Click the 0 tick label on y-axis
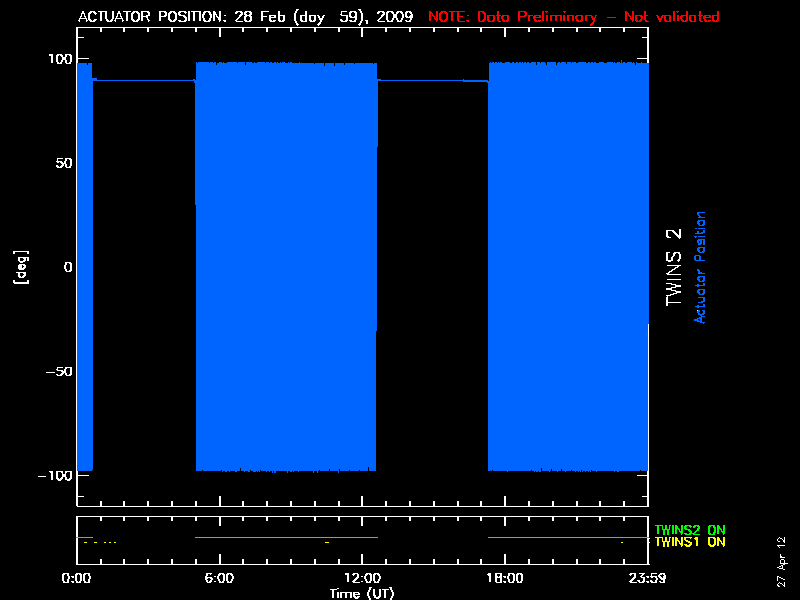Image resolution: width=800 pixels, height=600 pixels. pos(68,267)
